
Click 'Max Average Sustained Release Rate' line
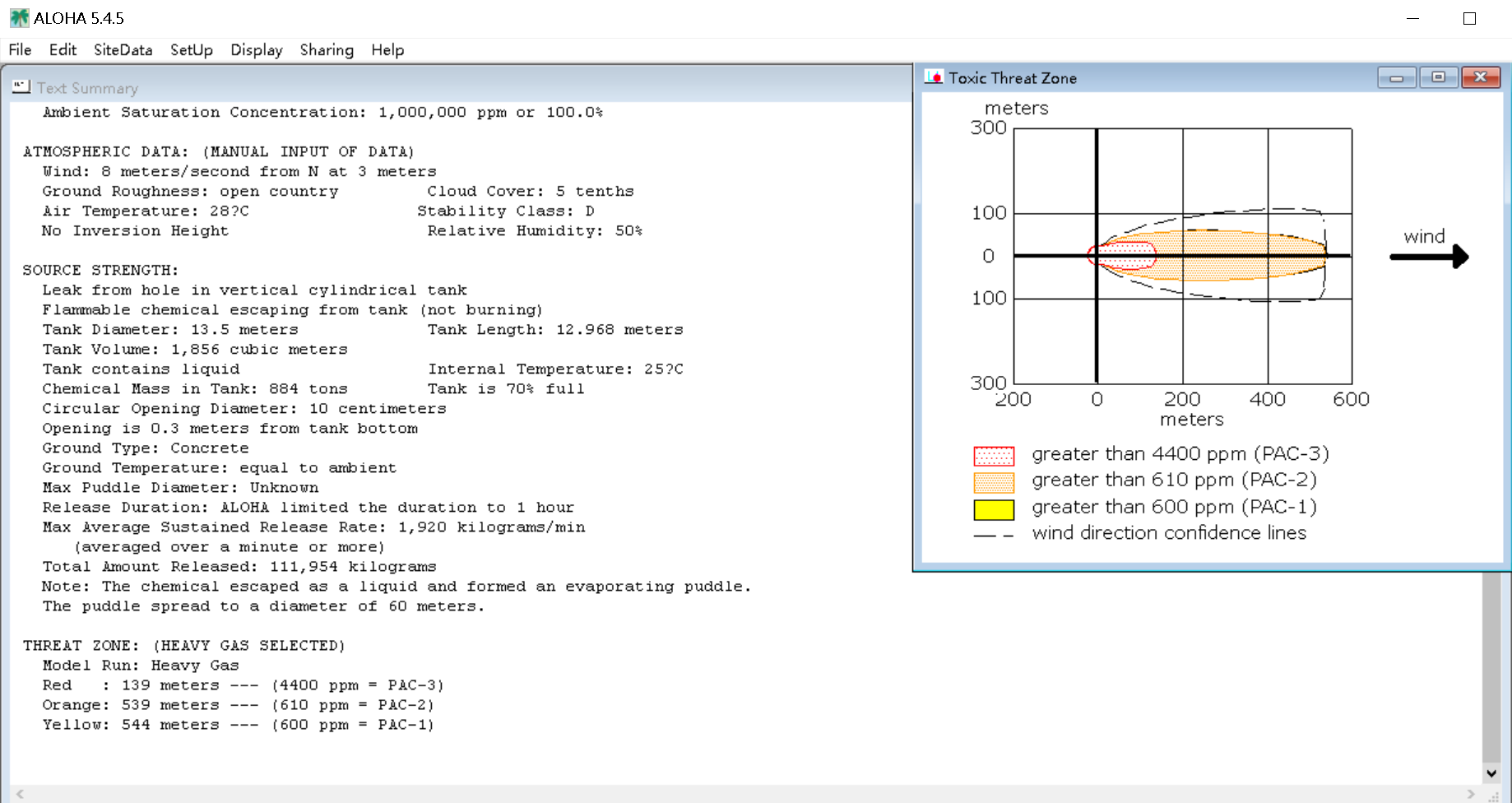click(313, 527)
